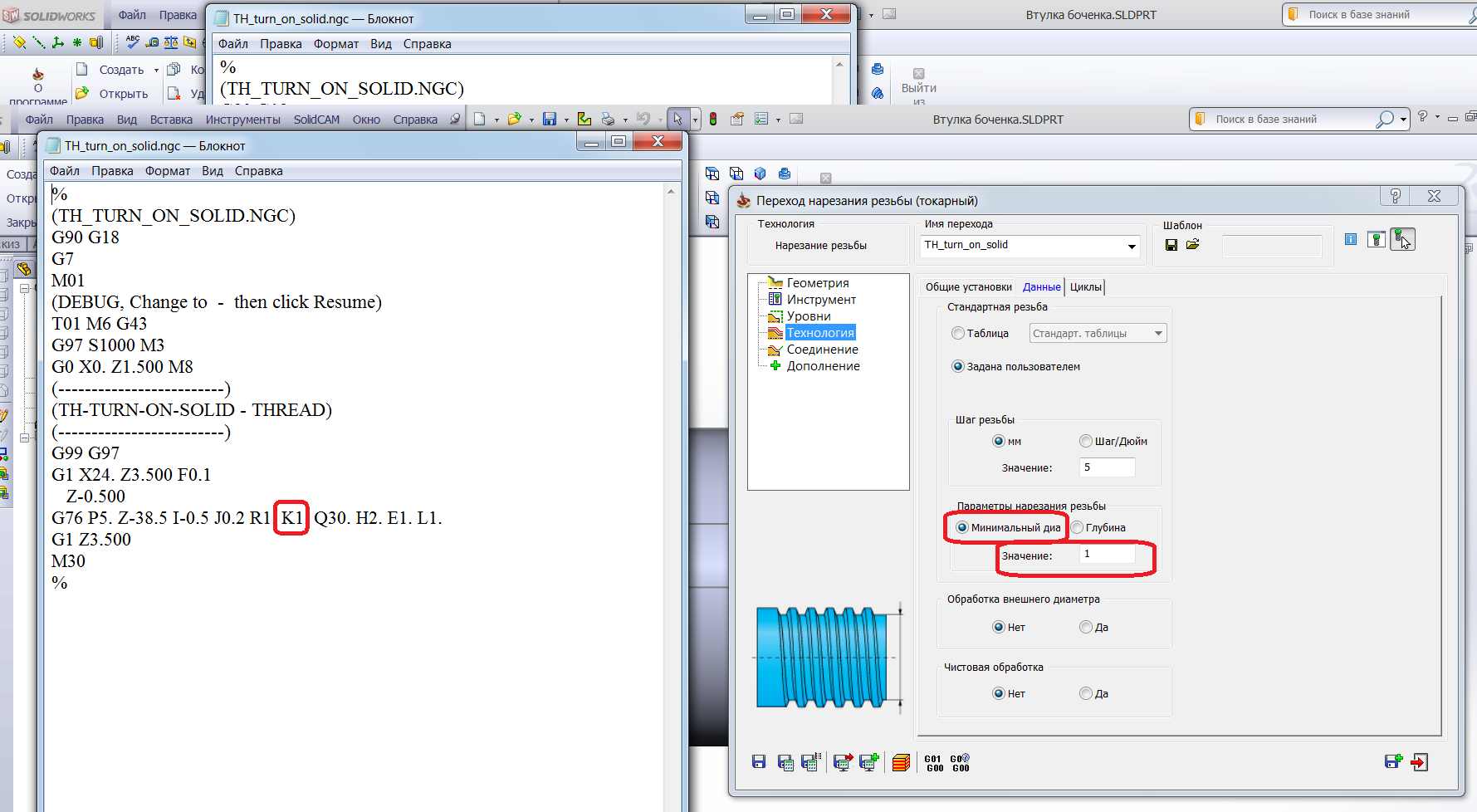
Task: Click Save icon in thread dialog bottom toolbar
Action: 759,762
